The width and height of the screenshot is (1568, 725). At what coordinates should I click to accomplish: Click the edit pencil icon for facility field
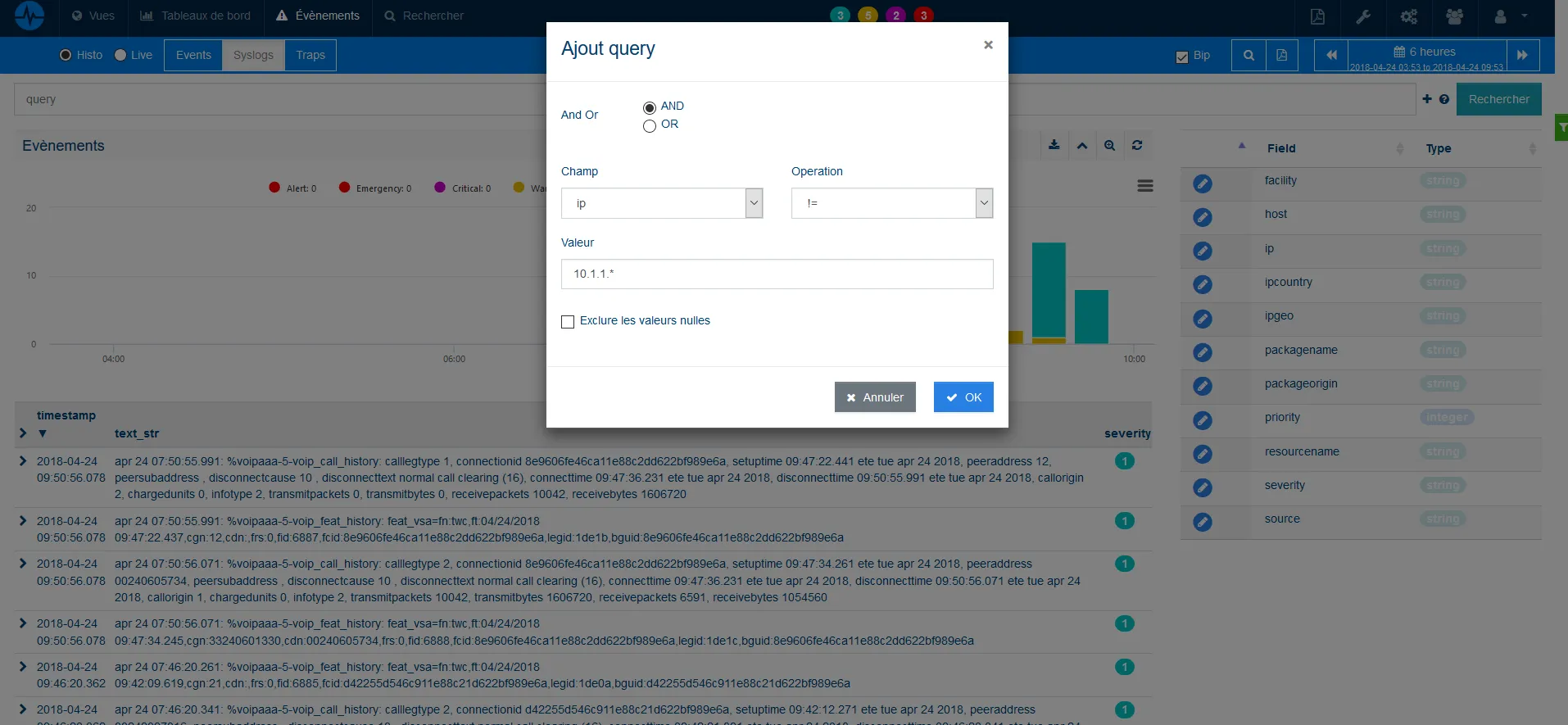(1202, 184)
